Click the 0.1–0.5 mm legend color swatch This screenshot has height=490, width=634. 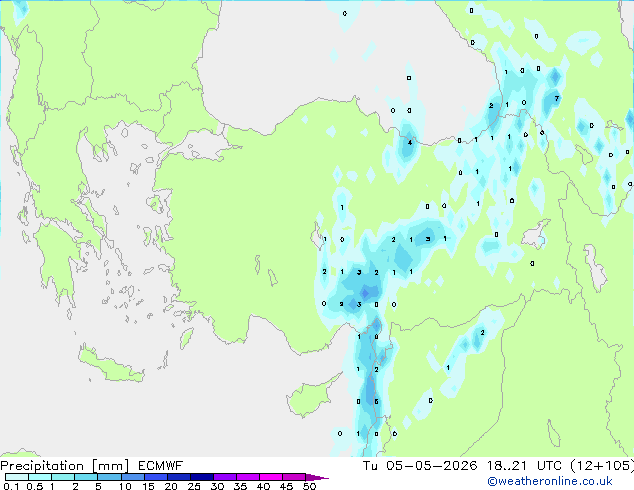pos(17,477)
